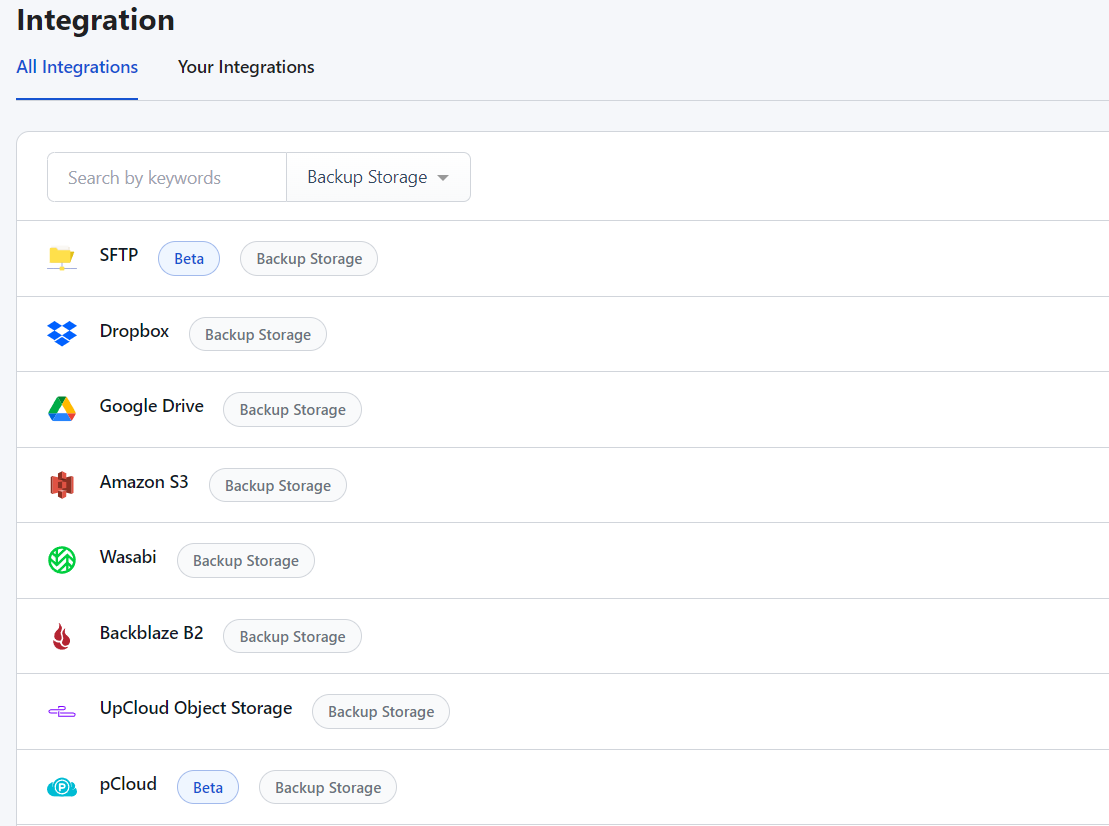Click the dropdown arrow beside Backup Storage filter
The height and width of the screenshot is (826, 1109).
[443, 178]
